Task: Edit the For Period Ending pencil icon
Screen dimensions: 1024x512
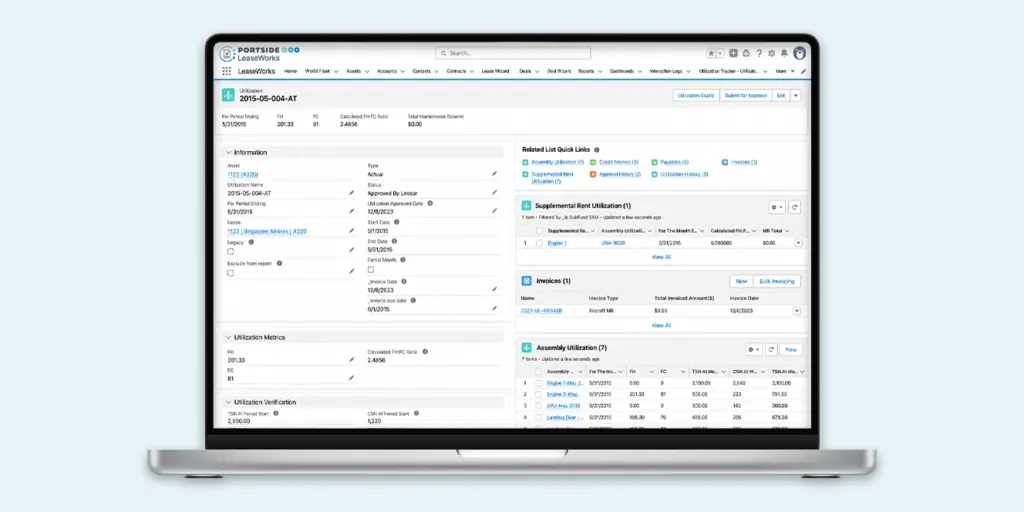Action: click(x=351, y=212)
